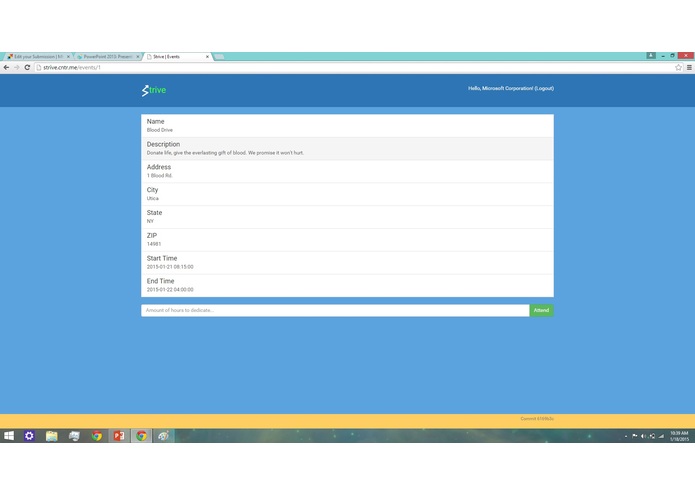Click the volume icon in the system tray
This screenshot has width=695, height=494.
[x=643, y=436]
